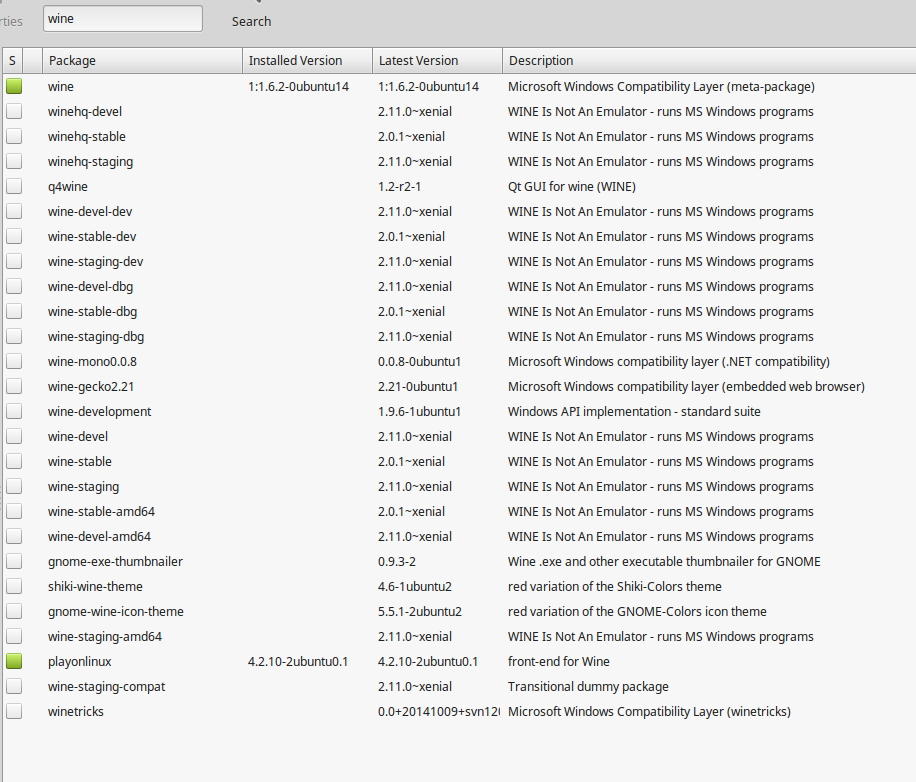This screenshot has width=916, height=782.
Task: Toggle the installed checkbox for wine package
Action: (x=14, y=86)
